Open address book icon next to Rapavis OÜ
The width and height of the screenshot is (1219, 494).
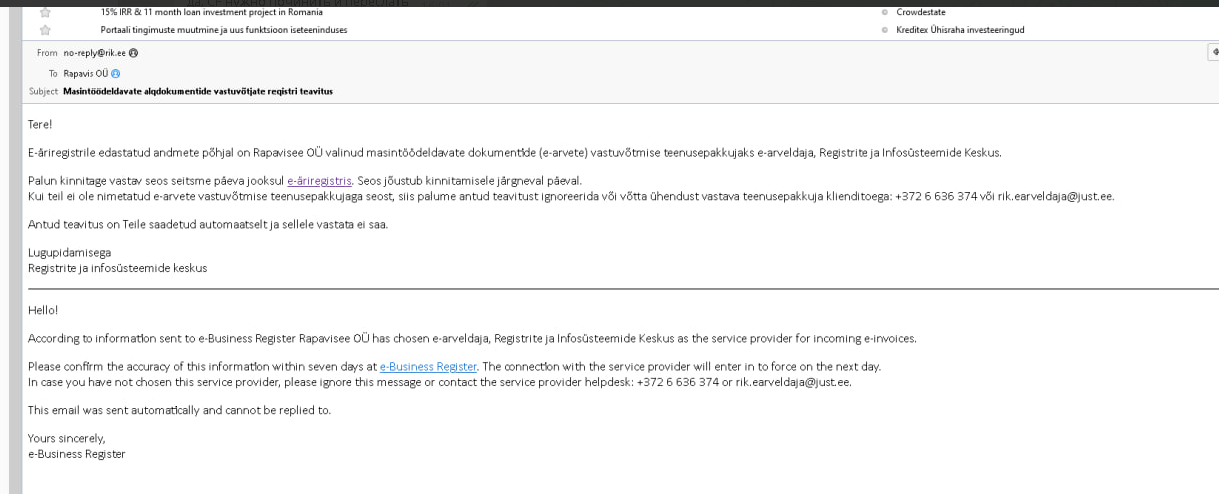(x=116, y=73)
